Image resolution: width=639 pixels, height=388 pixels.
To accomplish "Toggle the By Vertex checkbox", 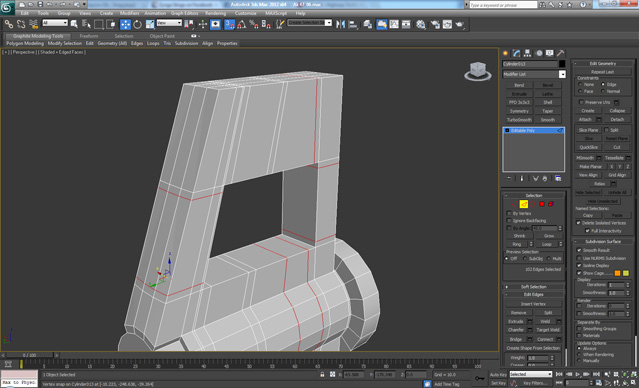I will [x=509, y=213].
